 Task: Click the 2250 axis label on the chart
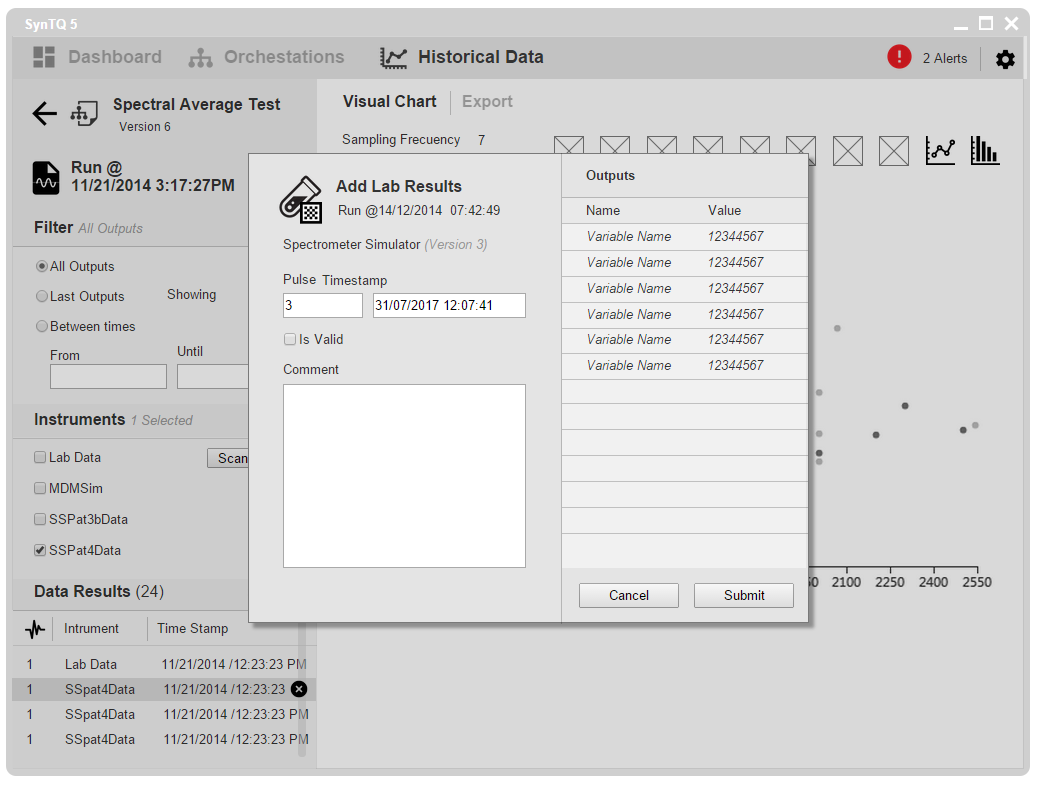click(889, 582)
